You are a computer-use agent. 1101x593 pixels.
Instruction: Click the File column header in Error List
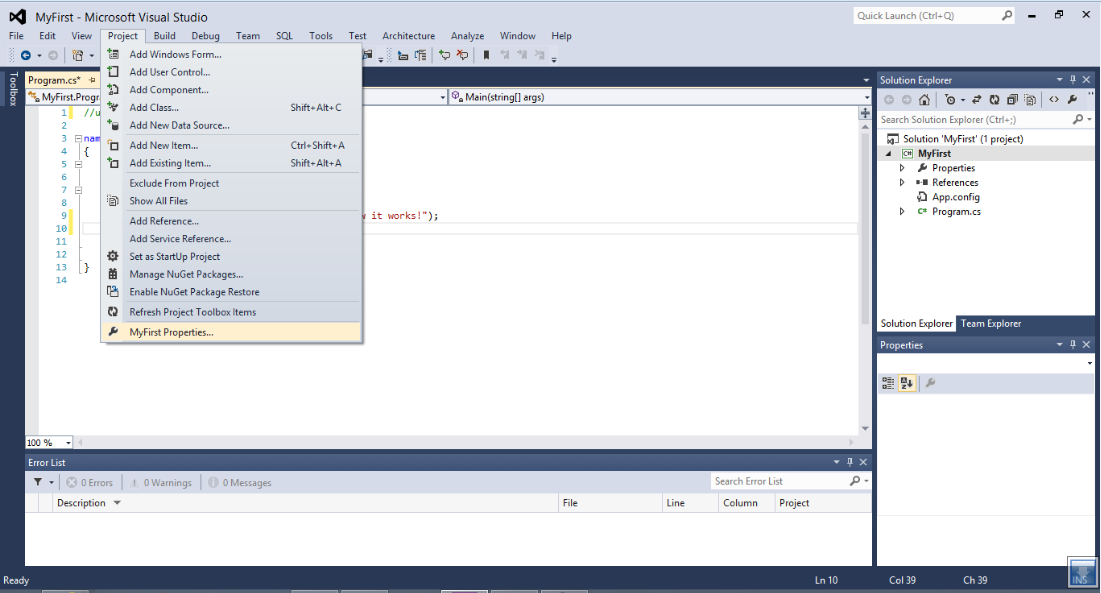pyautogui.click(x=610, y=503)
